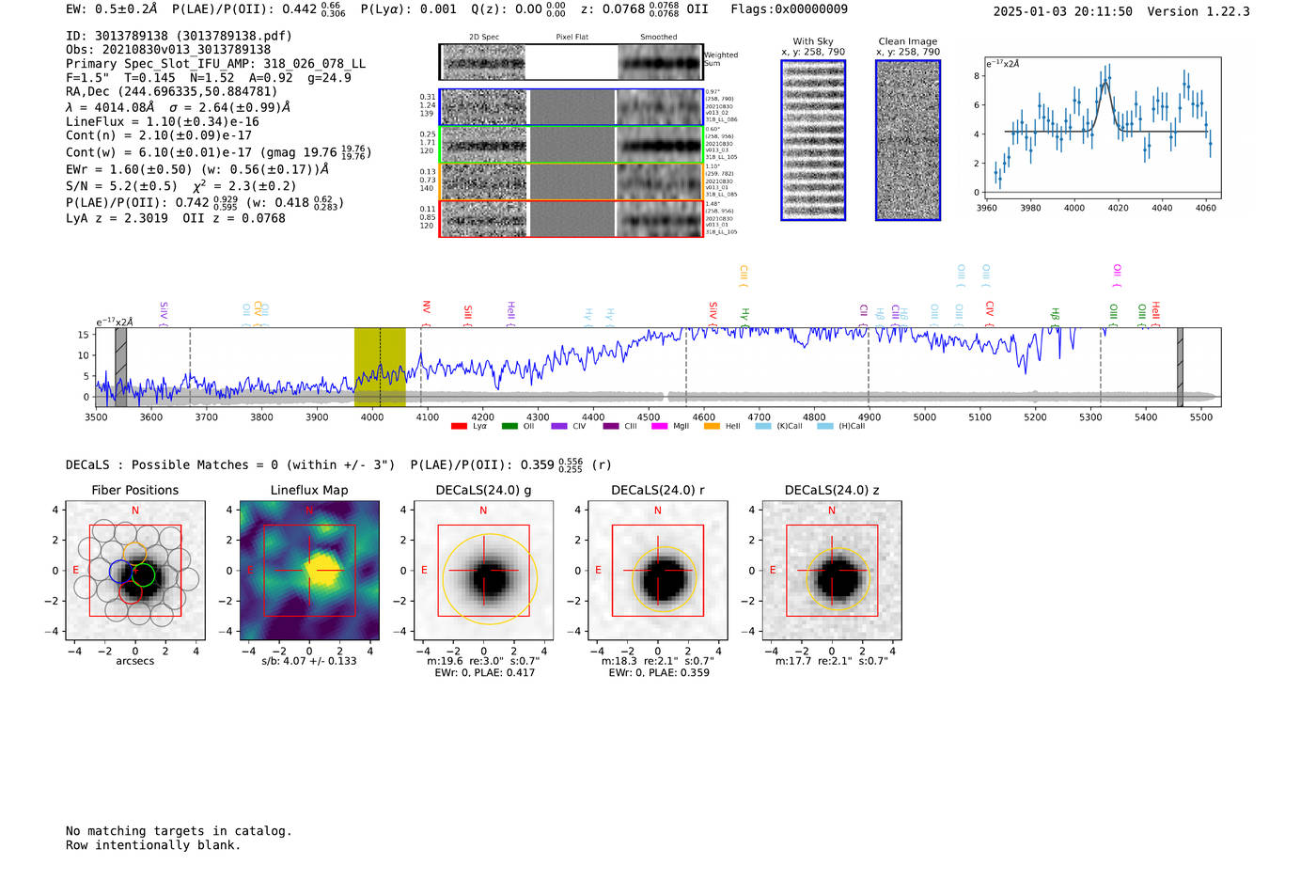This screenshot has height=896, width=1316.
Task: Click the Clean Image panel
Action: pyautogui.click(x=908, y=140)
